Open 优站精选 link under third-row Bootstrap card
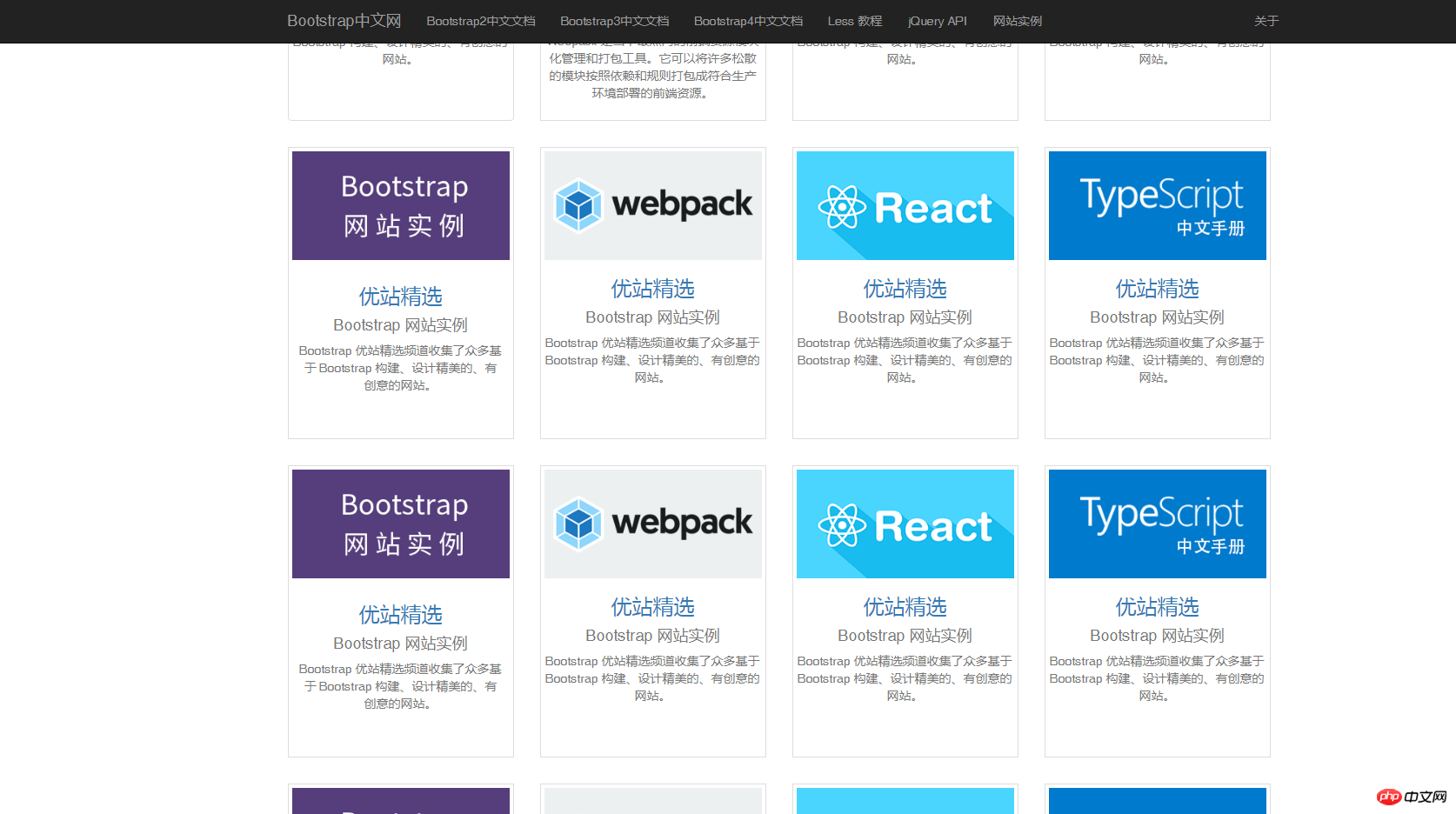This screenshot has height=814, width=1456. [401, 615]
